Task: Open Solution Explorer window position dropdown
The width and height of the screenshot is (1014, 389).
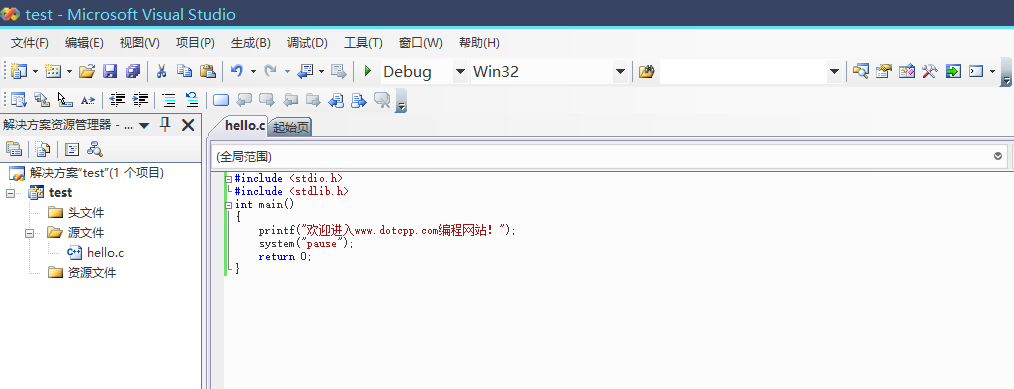Action: point(144,125)
